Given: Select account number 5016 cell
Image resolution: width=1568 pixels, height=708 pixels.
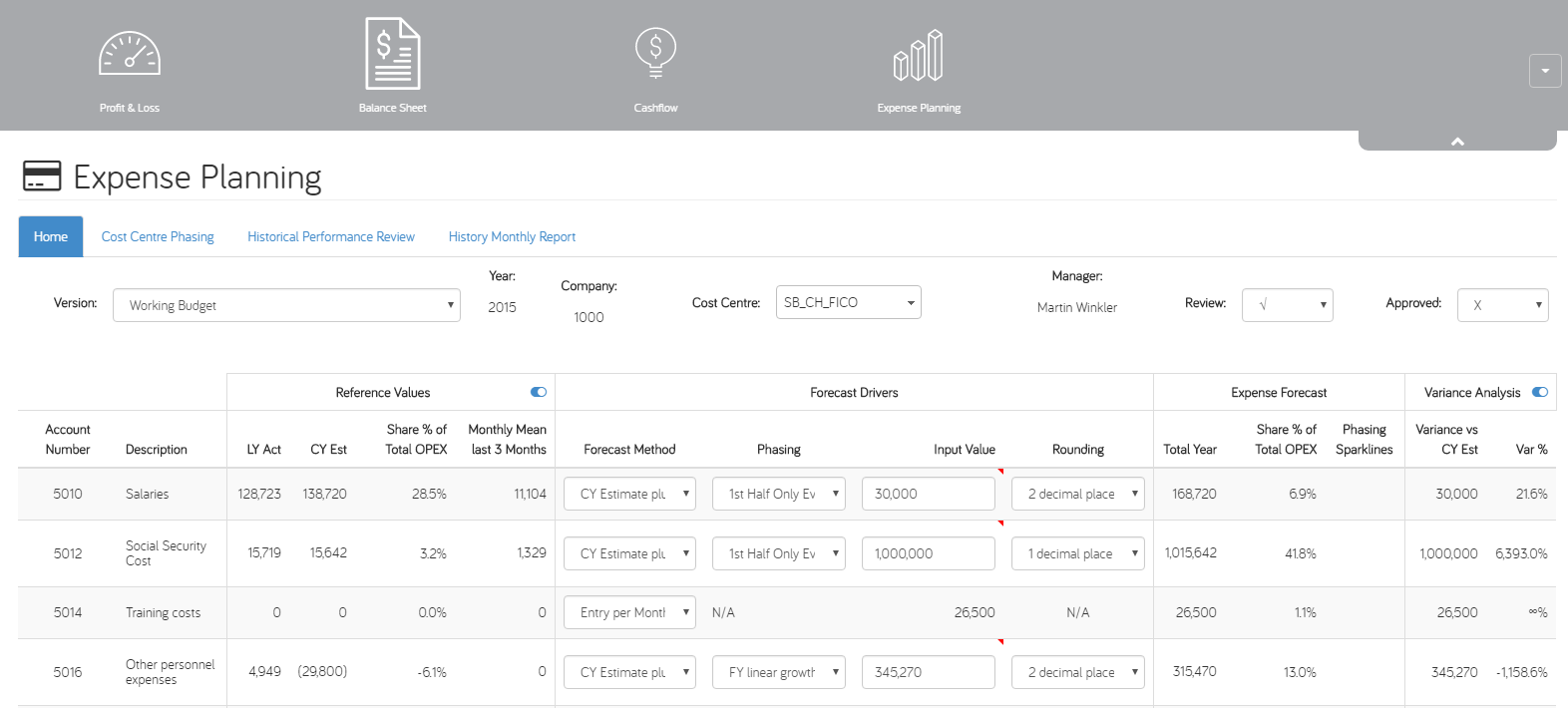Looking at the screenshot, I should tap(68, 672).
